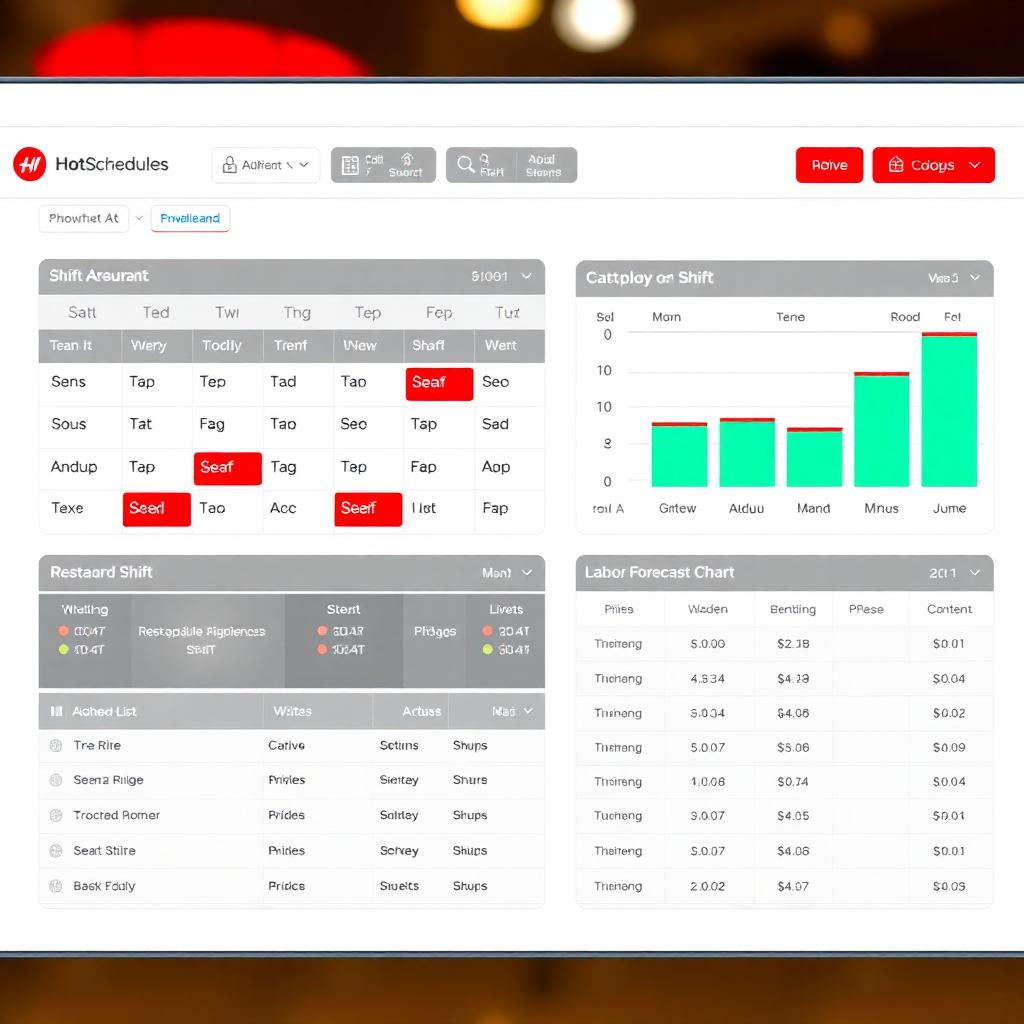Click the magnifier search icon
This screenshot has height=1024, width=1024.
point(465,164)
